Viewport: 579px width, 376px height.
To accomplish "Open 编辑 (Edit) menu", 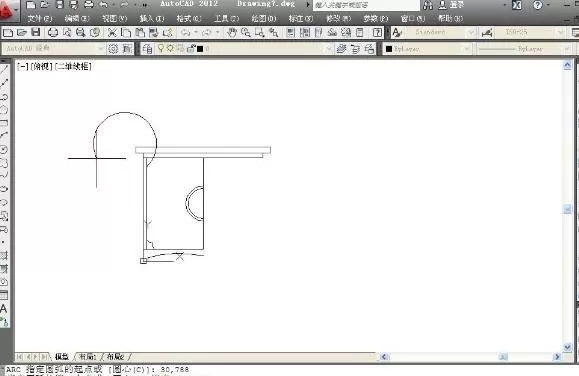I will click(x=77, y=18).
